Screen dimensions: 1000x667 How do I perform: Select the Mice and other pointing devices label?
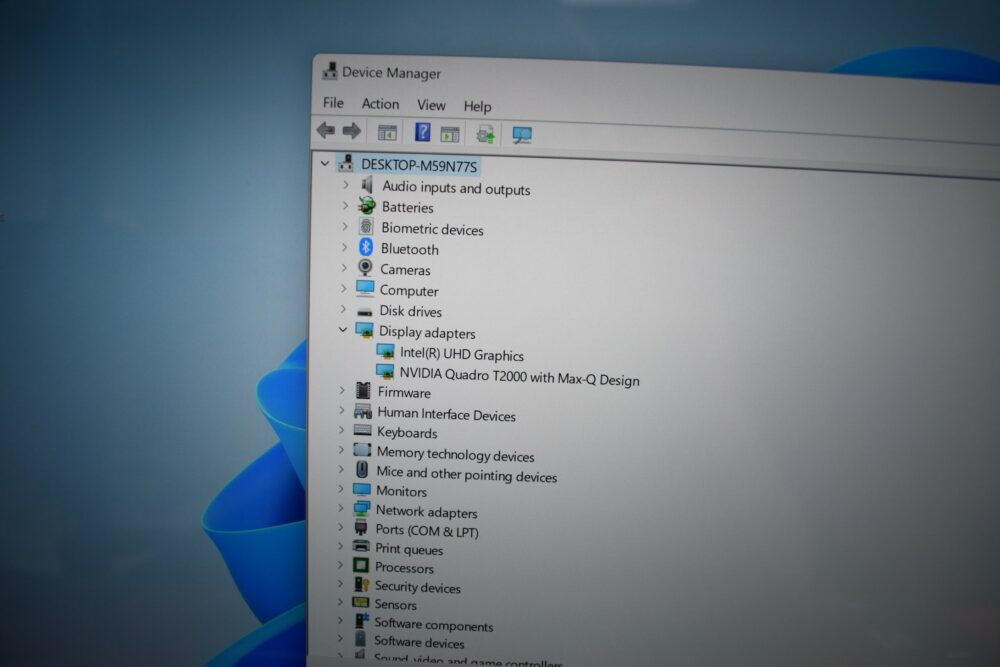(466, 474)
